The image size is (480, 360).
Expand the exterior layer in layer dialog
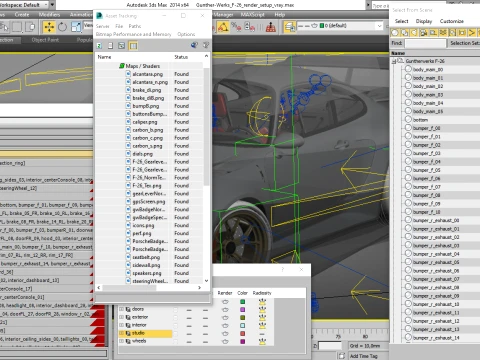122,317
